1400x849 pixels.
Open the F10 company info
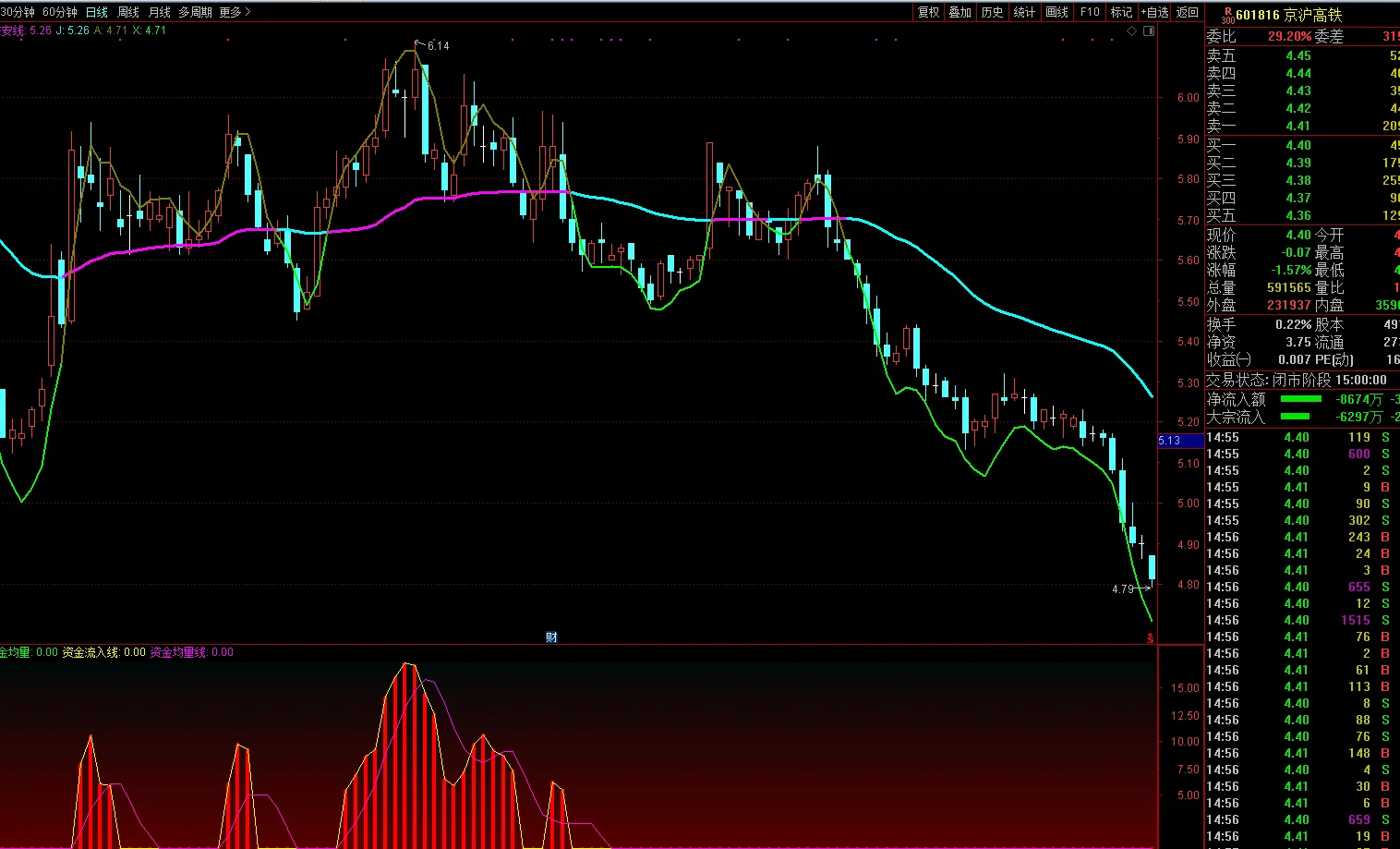coord(1090,12)
